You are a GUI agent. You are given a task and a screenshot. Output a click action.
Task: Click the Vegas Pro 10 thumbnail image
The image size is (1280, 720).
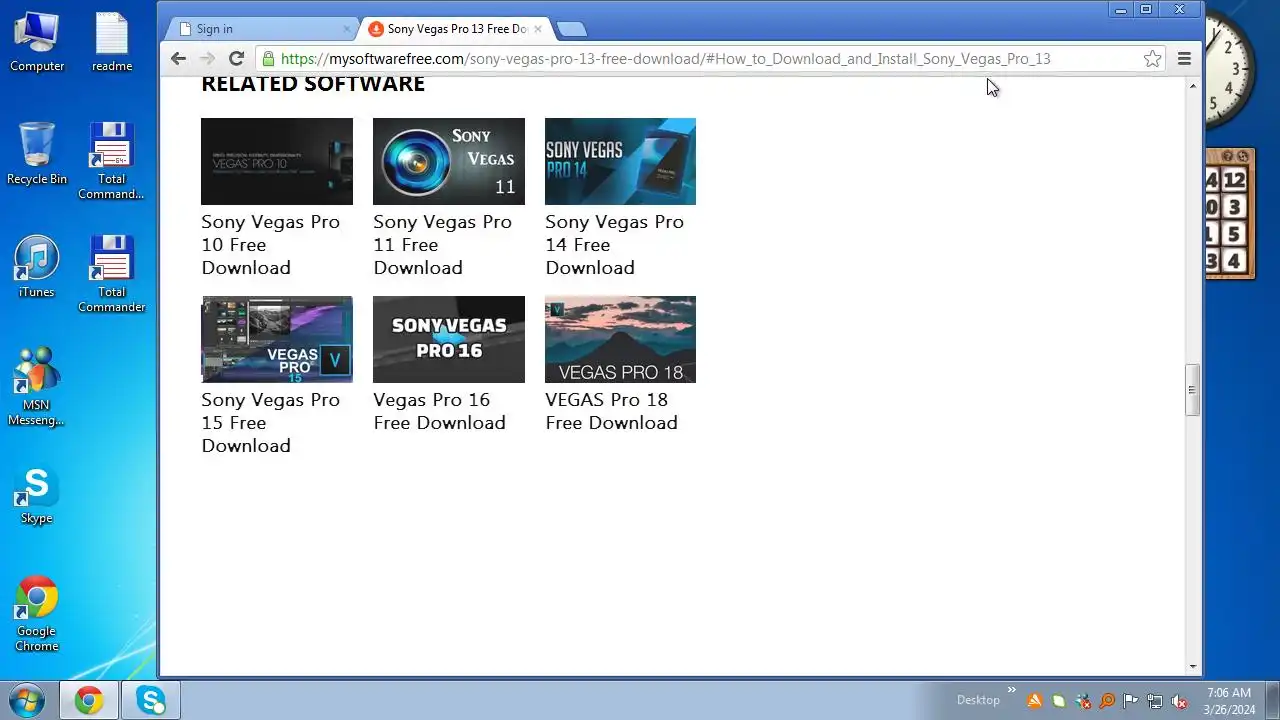pyautogui.click(x=277, y=161)
